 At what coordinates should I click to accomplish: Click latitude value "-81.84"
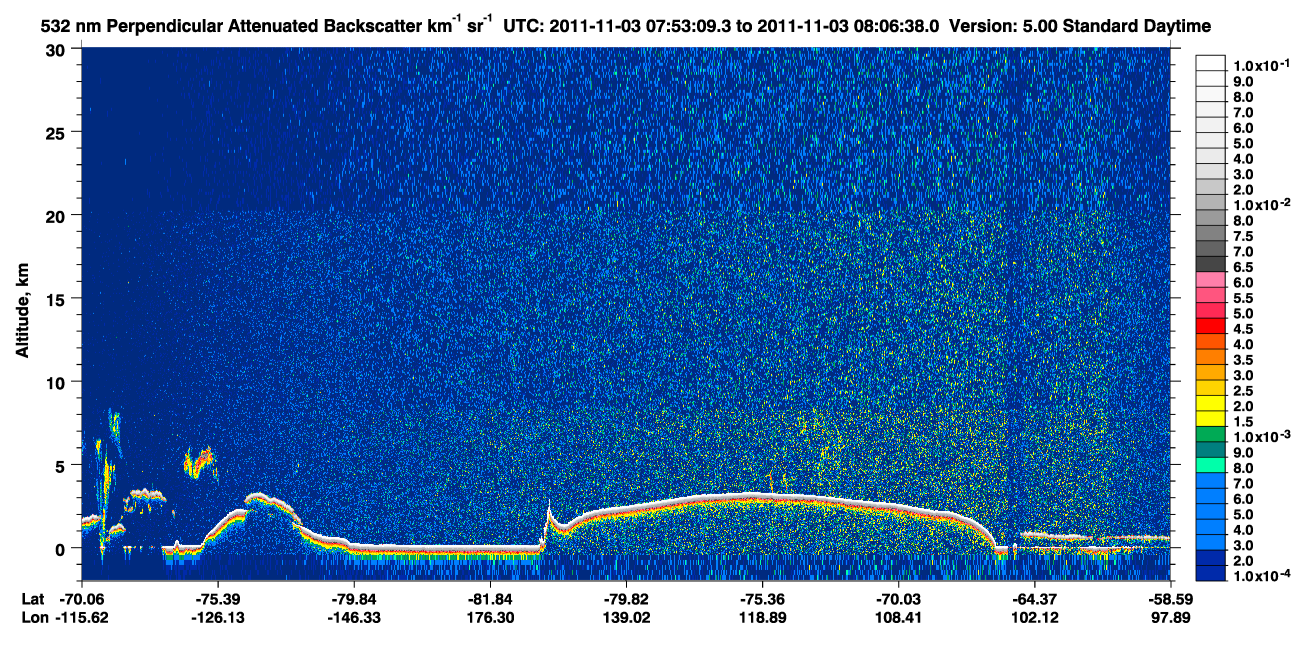491,599
